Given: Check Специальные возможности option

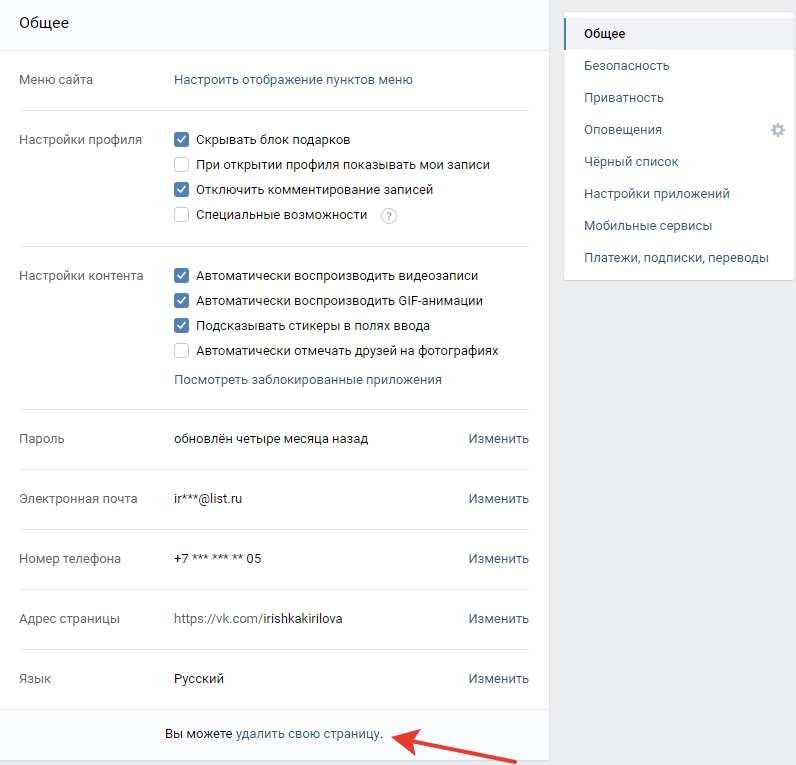Looking at the screenshot, I should tap(181, 215).
